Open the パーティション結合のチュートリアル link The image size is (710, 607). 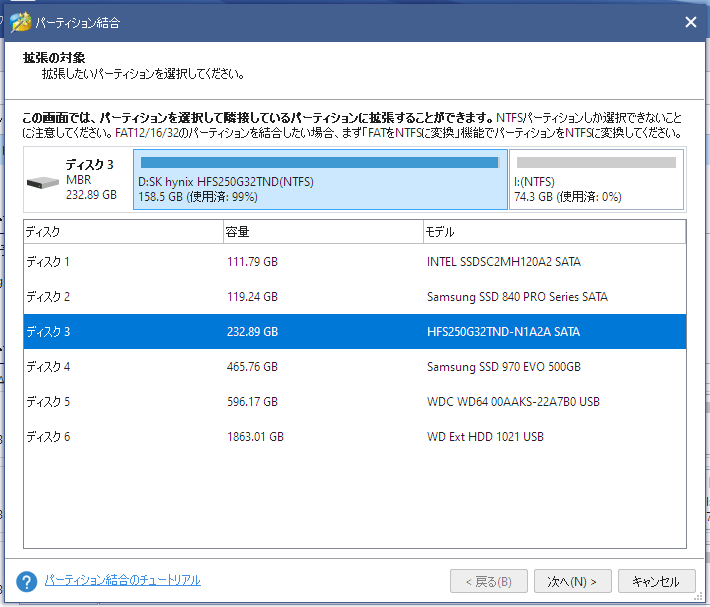coord(122,580)
